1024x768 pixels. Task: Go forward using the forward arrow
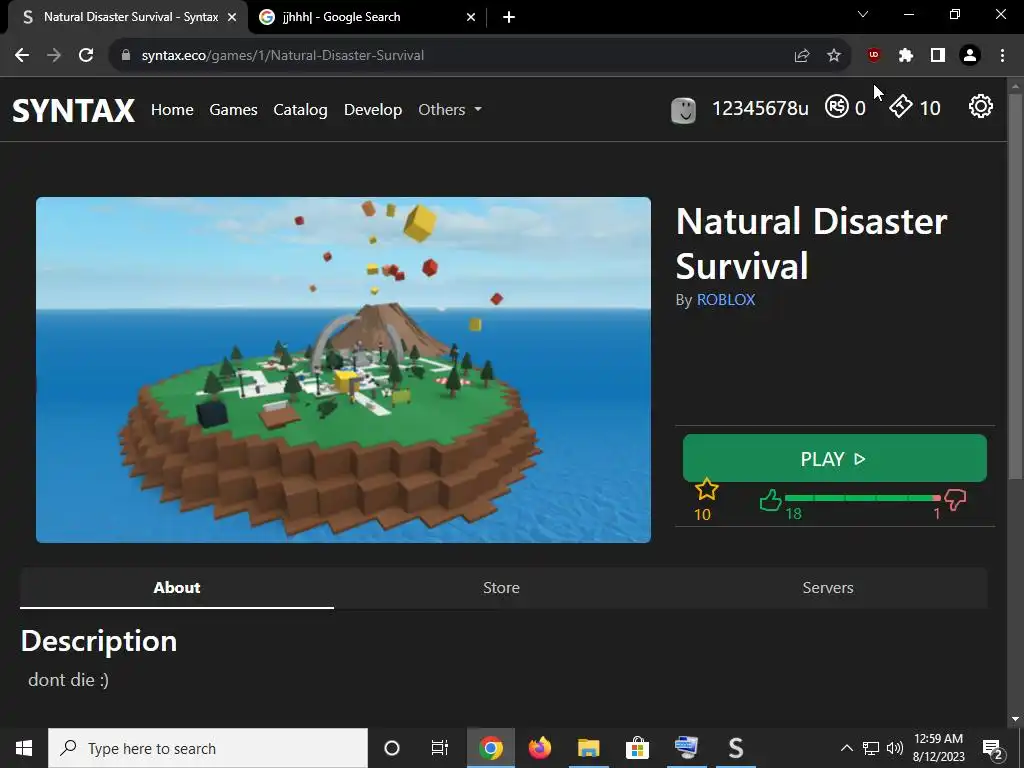(x=54, y=56)
